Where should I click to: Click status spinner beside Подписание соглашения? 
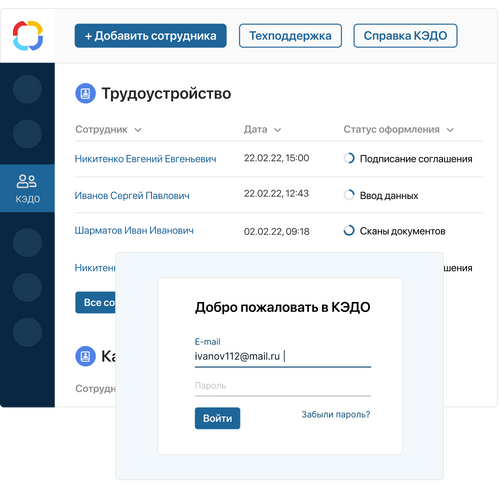point(349,158)
